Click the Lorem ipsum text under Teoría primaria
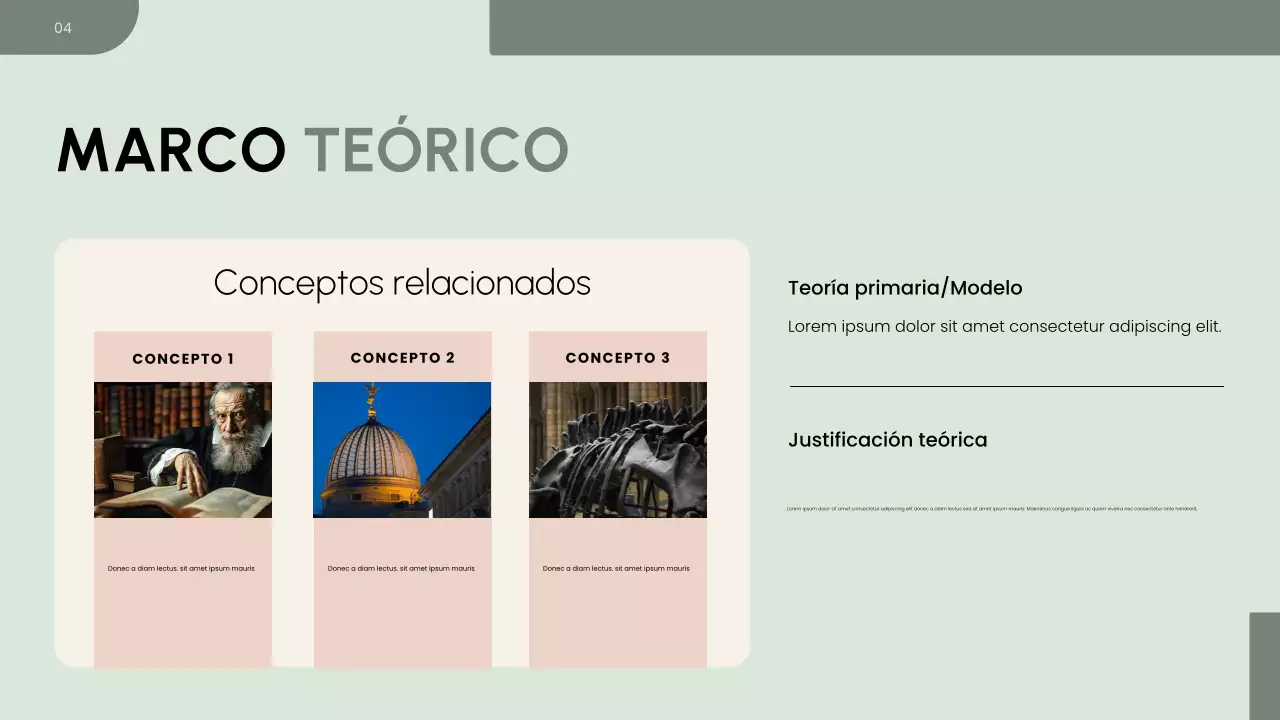 tap(1006, 326)
